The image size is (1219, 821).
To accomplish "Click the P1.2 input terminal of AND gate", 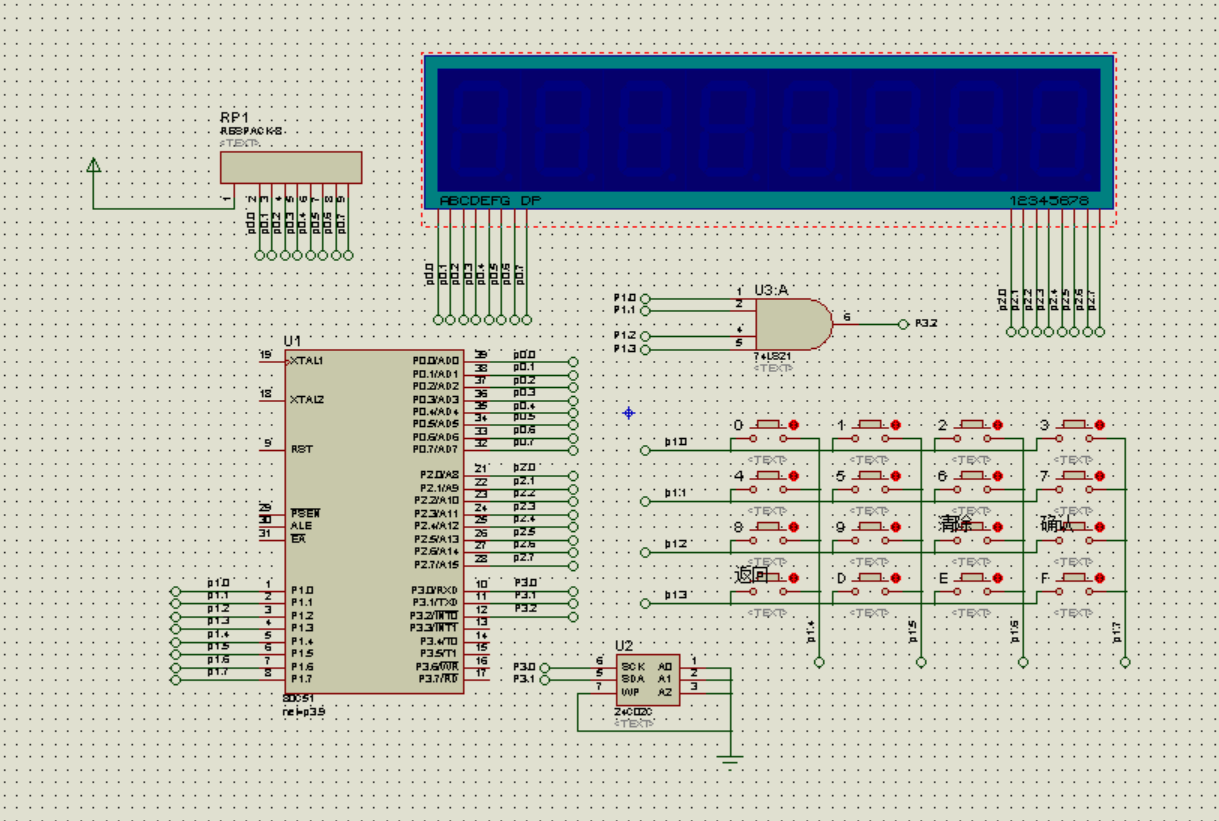I will [x=645, y=337].
